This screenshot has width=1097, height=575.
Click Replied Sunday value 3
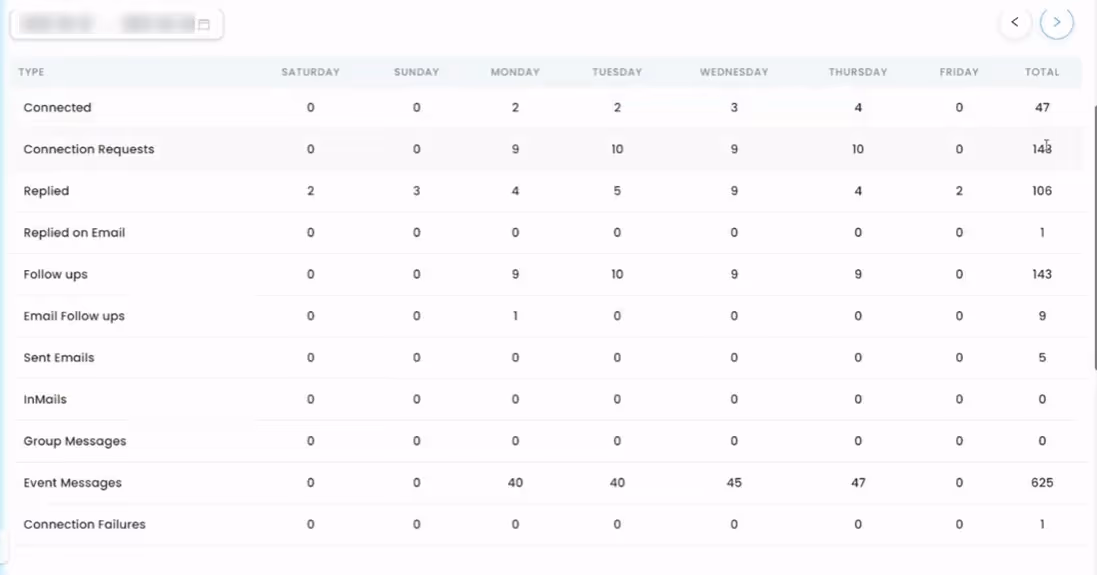[x=416, y=191]
